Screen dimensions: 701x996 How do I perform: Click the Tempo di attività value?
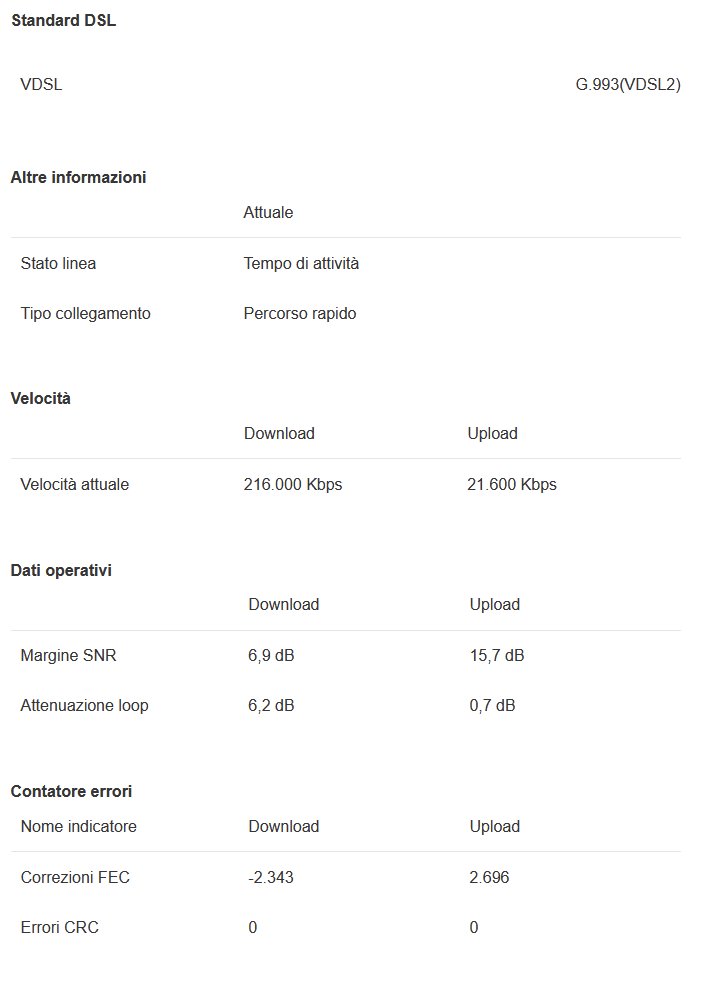(301, 264)
